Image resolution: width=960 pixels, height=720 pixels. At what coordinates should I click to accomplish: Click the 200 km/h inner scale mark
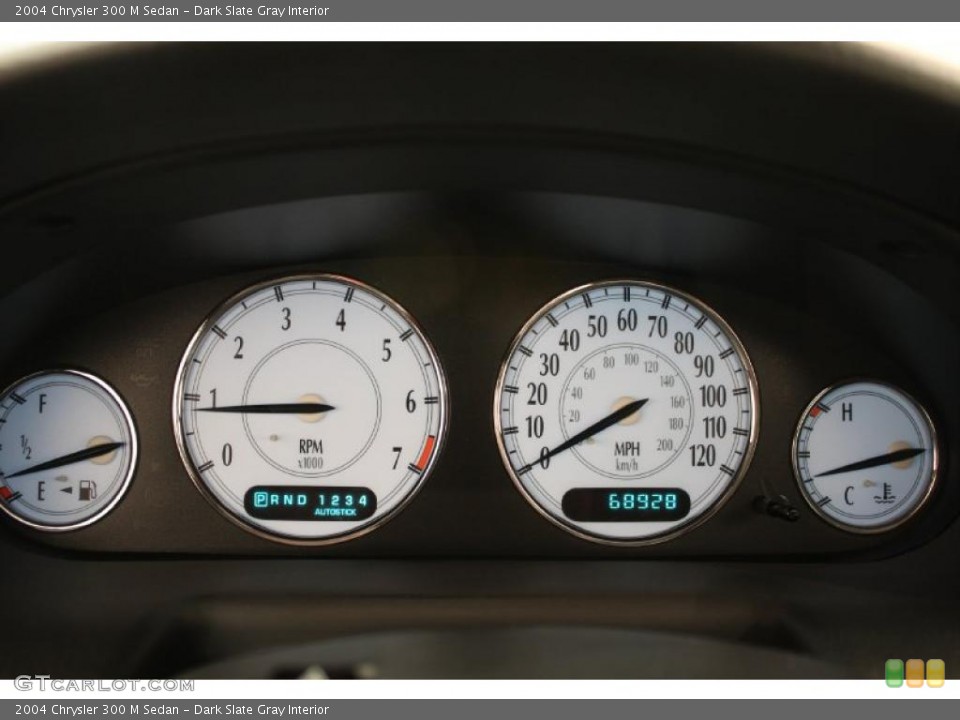[x=664, y=445]
